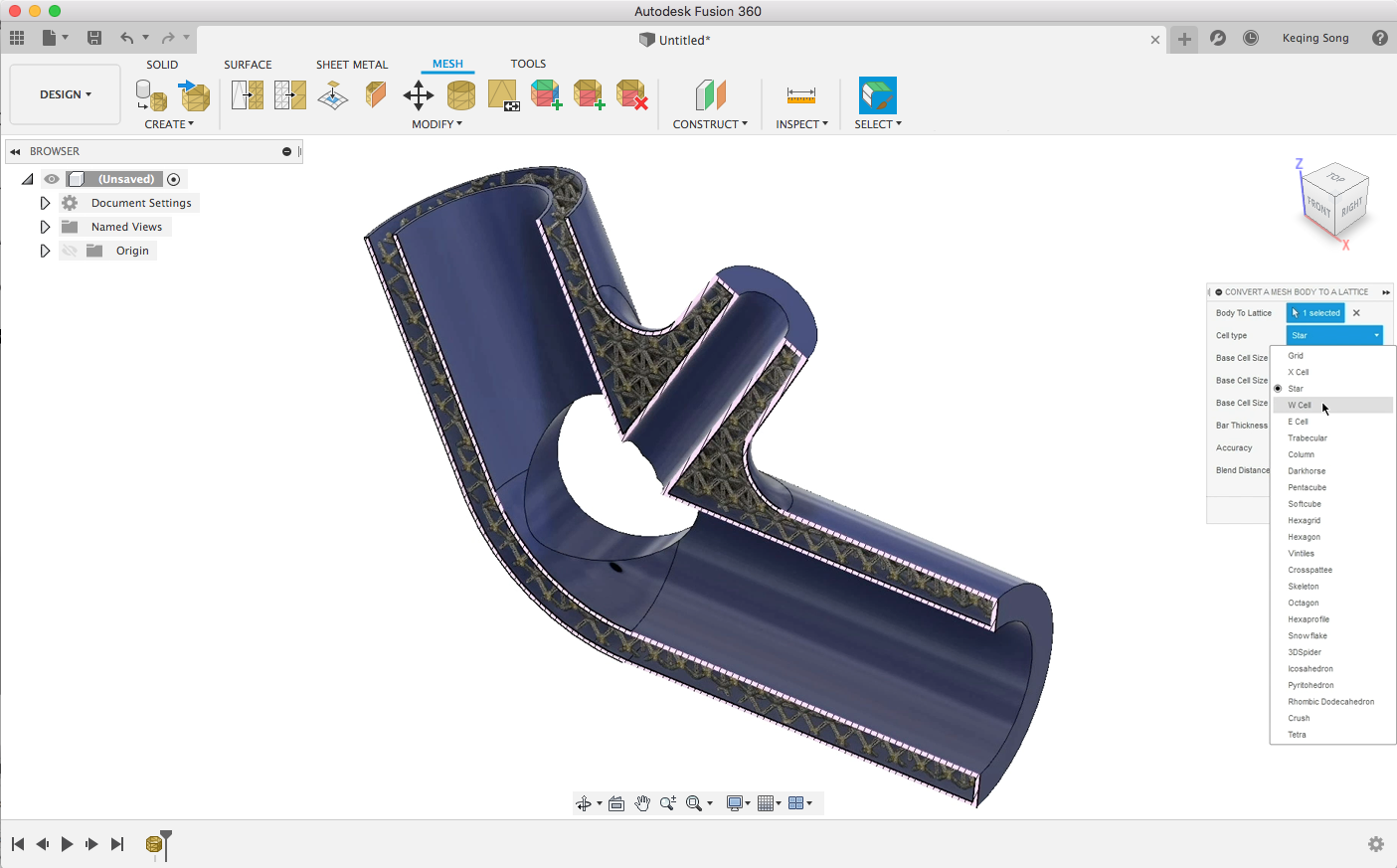Play the timeline
Image resolution: width=1397 pixels, height=868 pixels.
67,844
